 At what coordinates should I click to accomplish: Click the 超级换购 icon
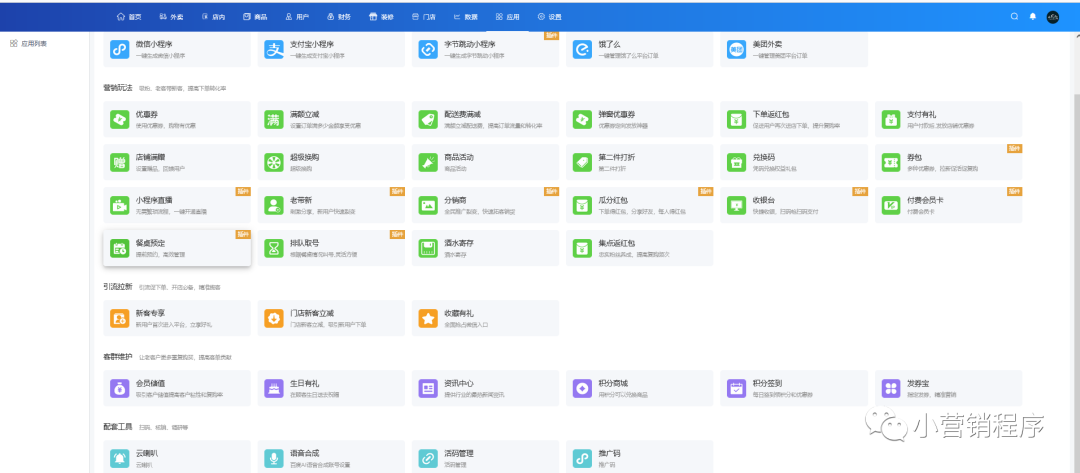pyautogui.click(x=274, y=162)
